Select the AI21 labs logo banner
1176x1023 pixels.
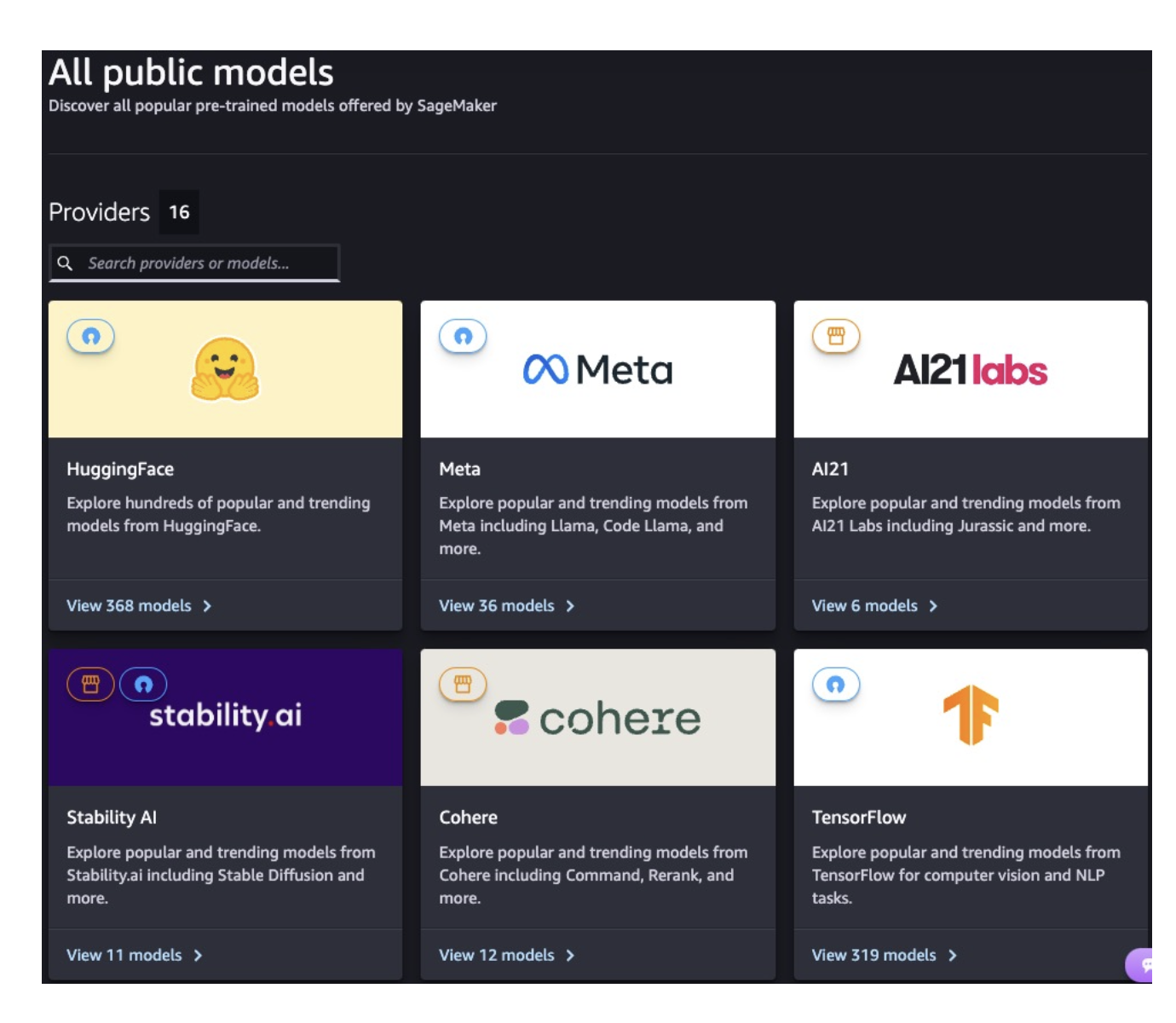coord(970,370)
